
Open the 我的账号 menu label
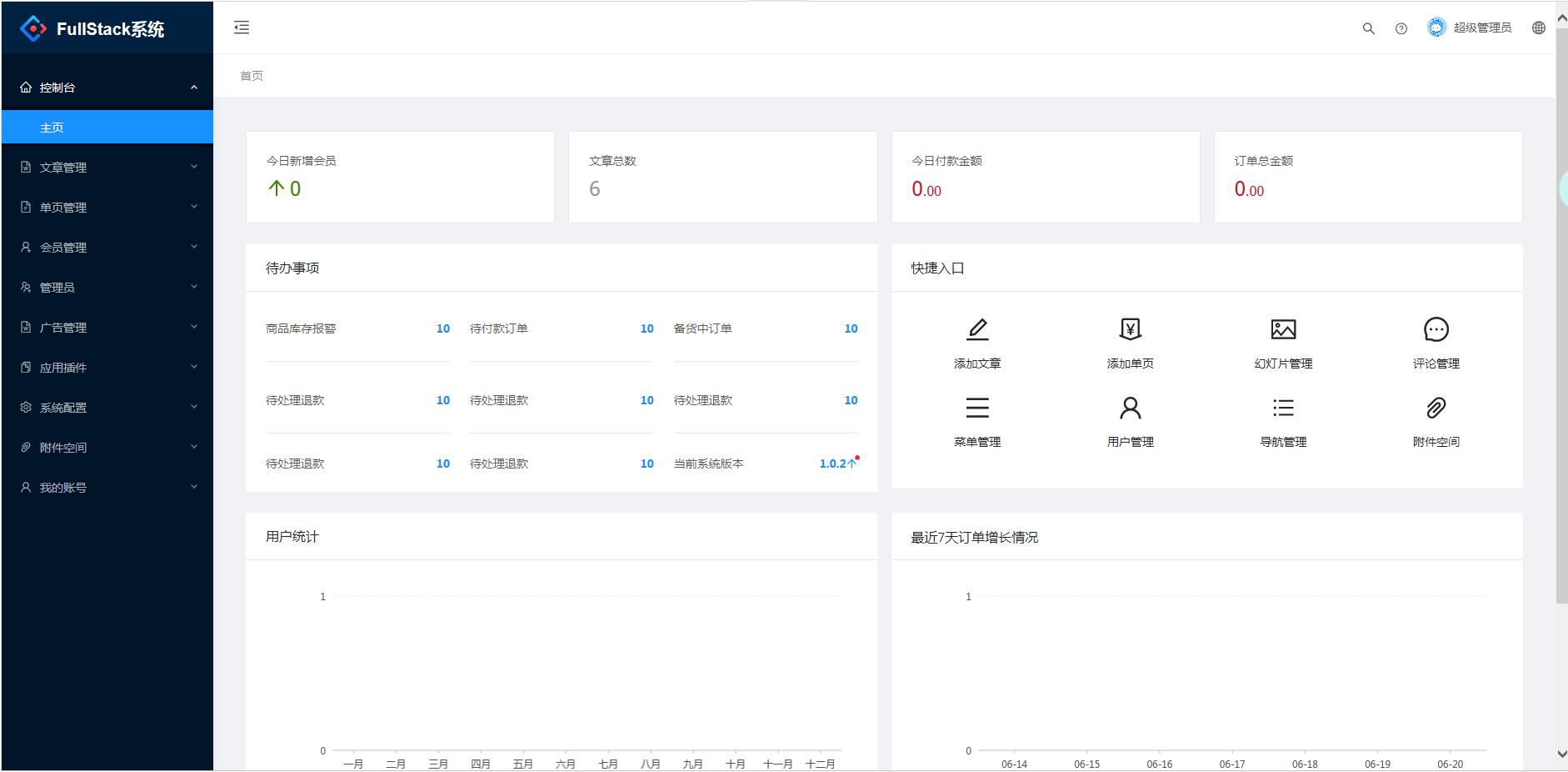click(x=63, y=488)
